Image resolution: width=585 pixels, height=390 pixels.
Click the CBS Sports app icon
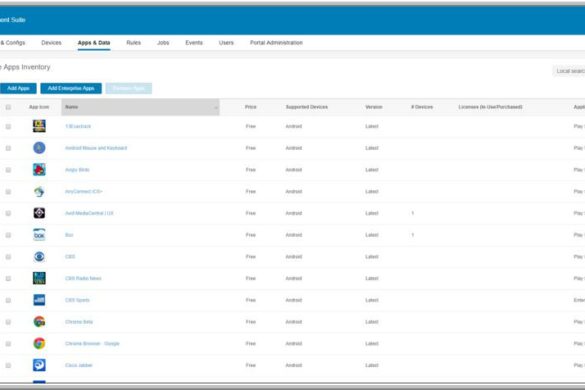[x=39, y=300]
